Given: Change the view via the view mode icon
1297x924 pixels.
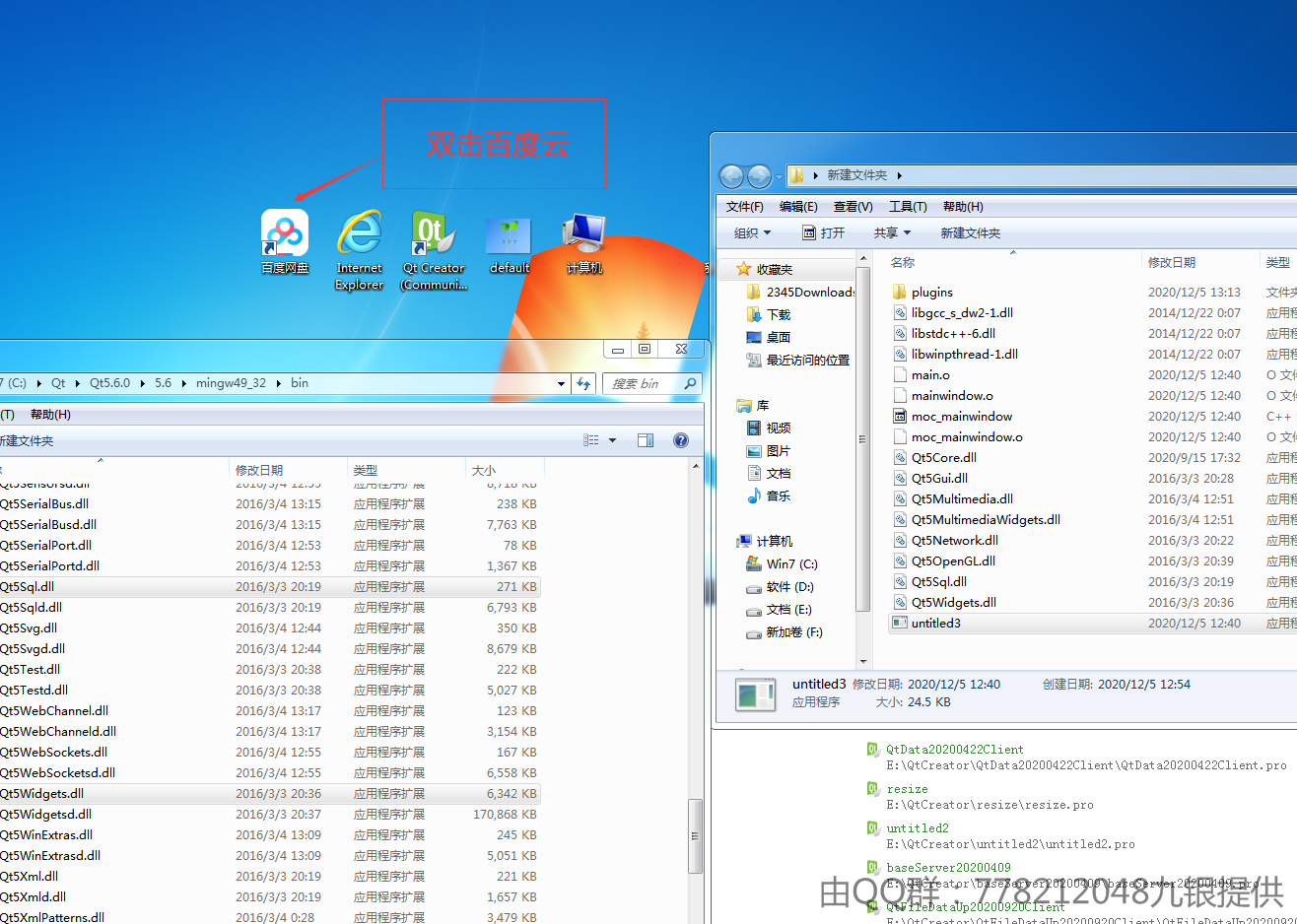Looking at the screenshot, I should 591,440.
